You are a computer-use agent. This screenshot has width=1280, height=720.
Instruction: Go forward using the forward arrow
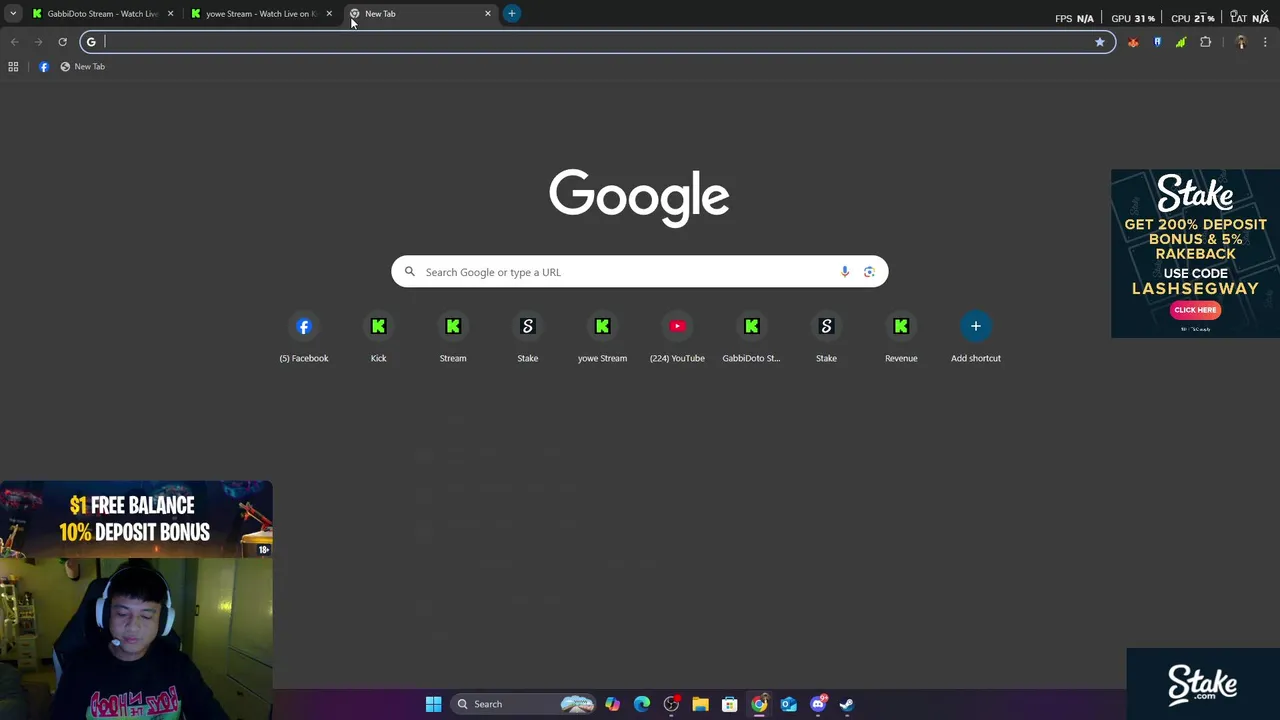(x=38, y=42)
